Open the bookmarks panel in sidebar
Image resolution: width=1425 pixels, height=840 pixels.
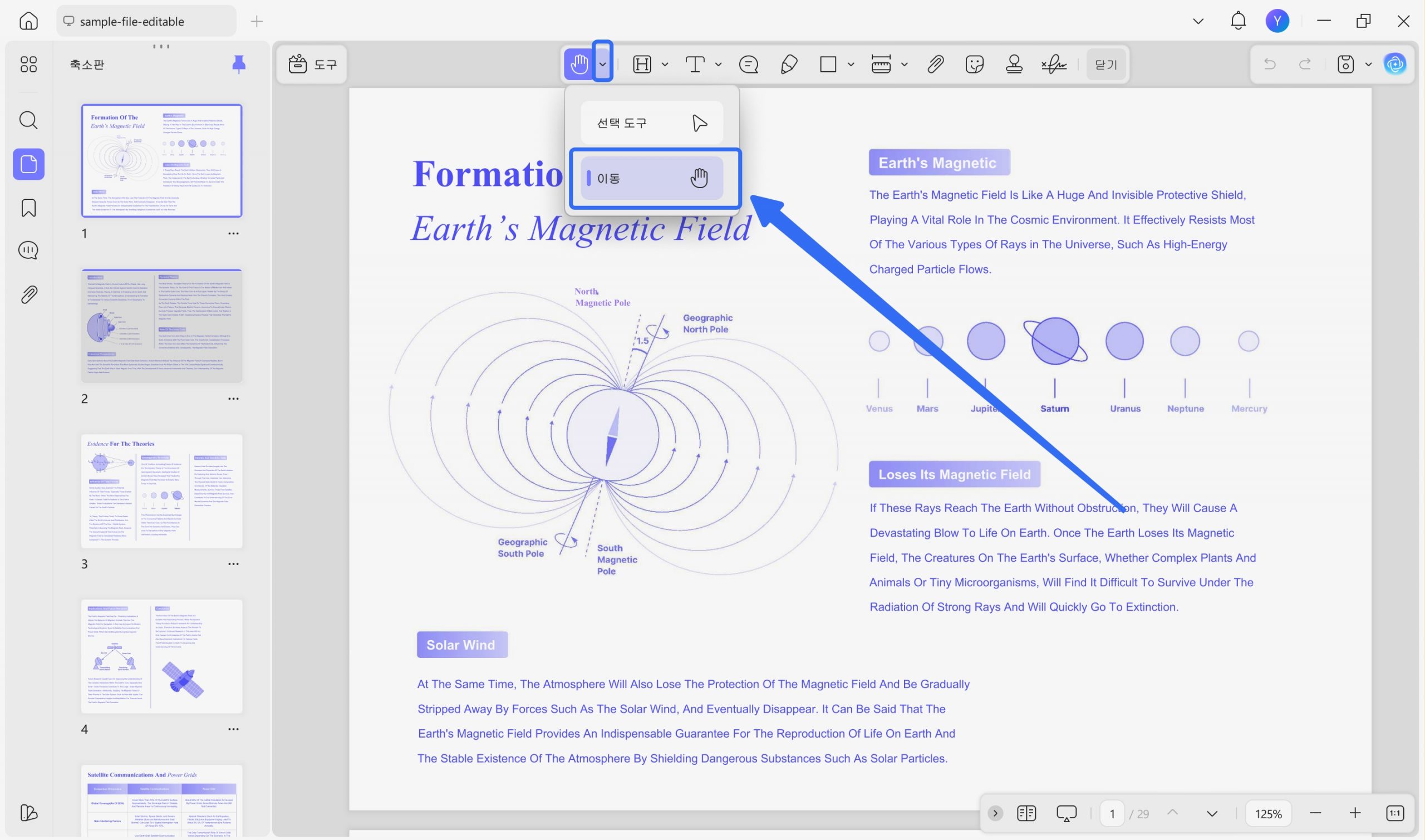(x=28, y=208)
